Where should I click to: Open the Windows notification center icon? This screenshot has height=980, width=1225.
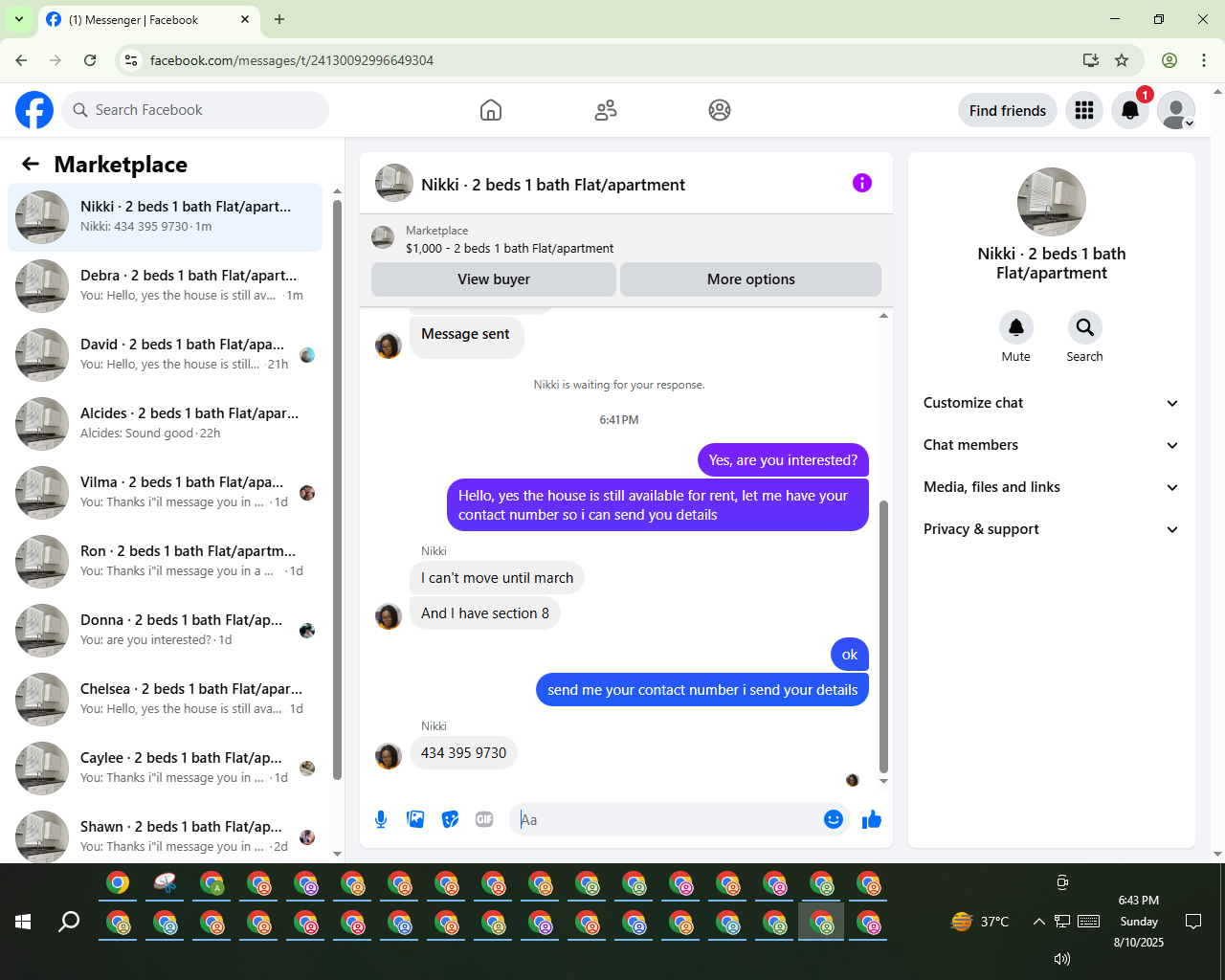(x=1193, y=922)
